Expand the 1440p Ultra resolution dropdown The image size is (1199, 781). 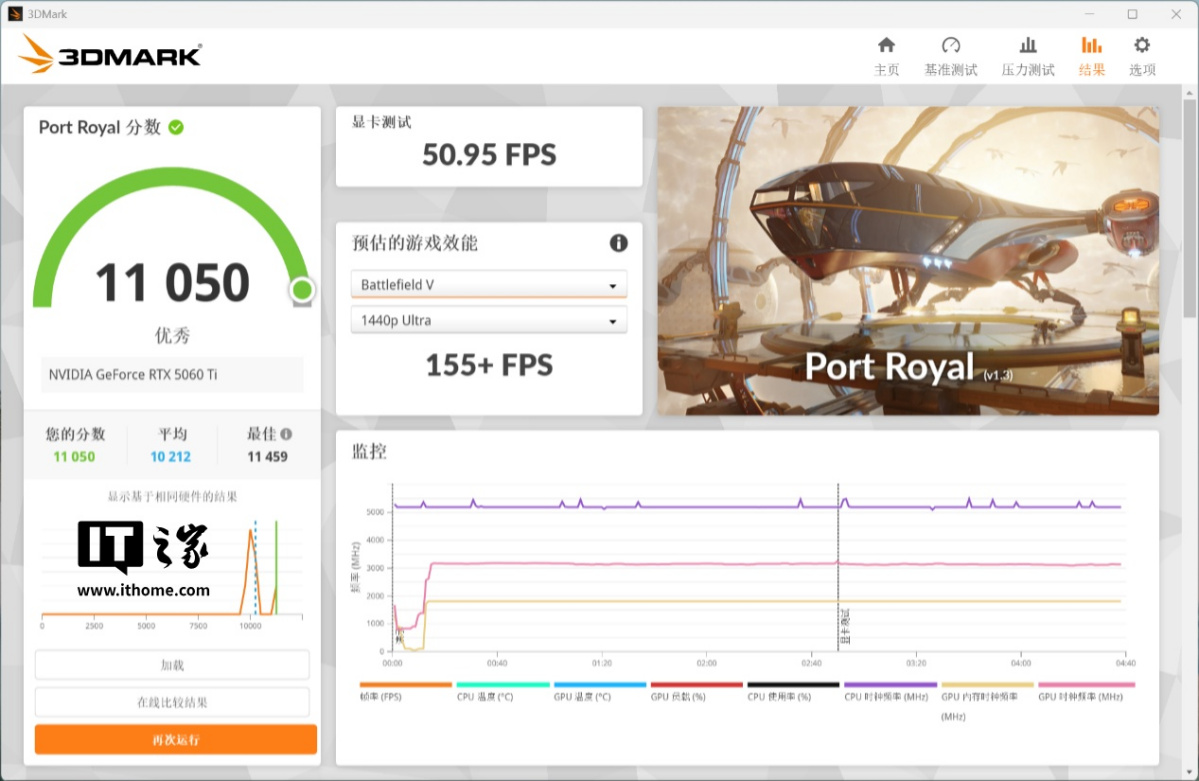coord(489,320)
